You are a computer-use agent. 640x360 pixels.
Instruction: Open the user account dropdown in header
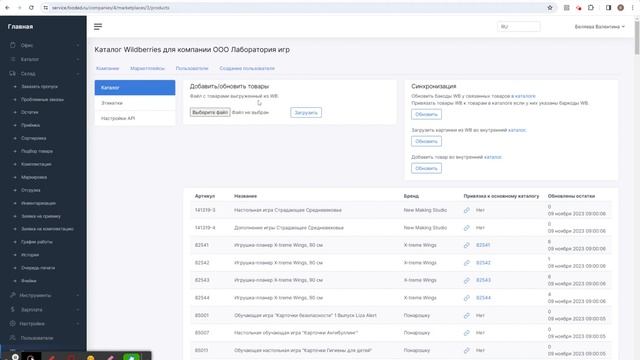point(599,27)
